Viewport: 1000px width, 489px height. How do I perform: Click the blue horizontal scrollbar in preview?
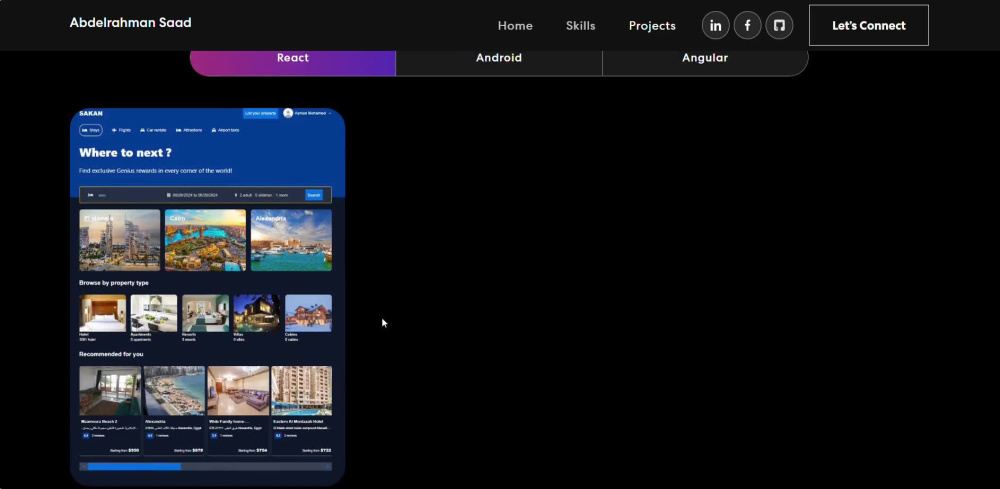pos(134,467)
